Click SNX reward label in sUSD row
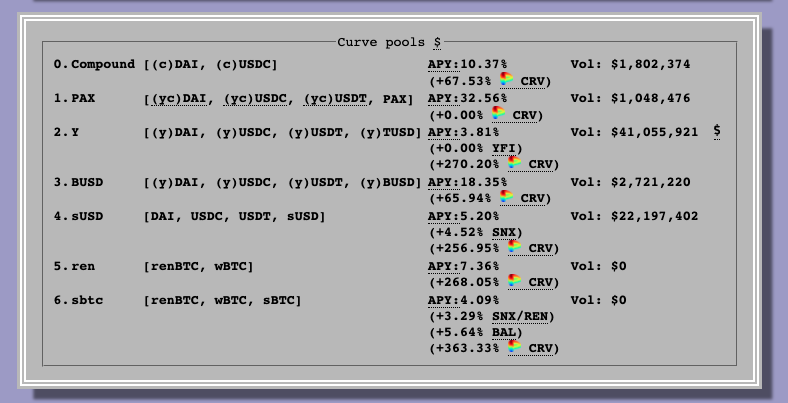788x403 pixels. (504, 233)
